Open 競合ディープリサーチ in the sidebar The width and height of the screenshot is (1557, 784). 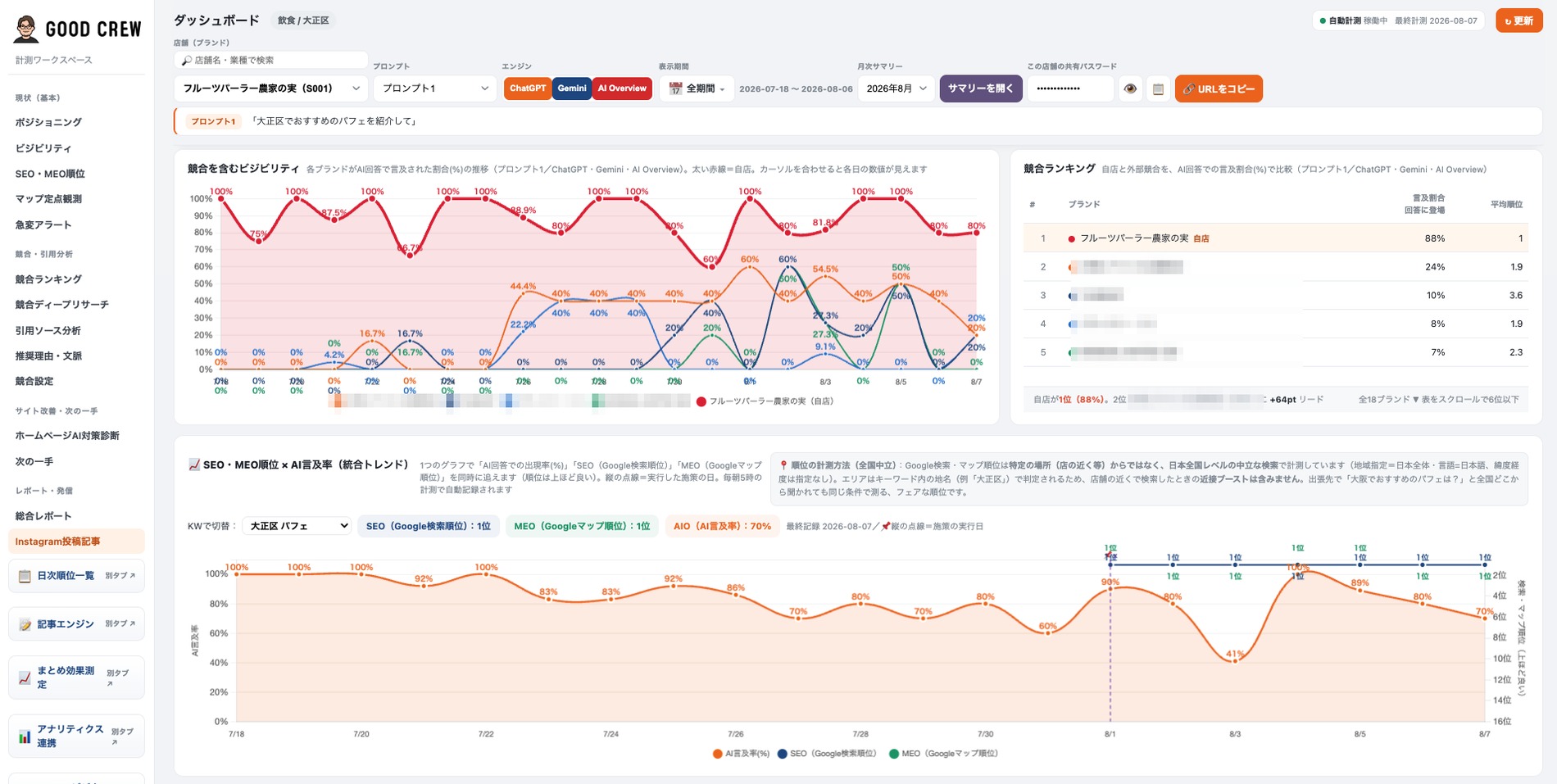(61, 305)
